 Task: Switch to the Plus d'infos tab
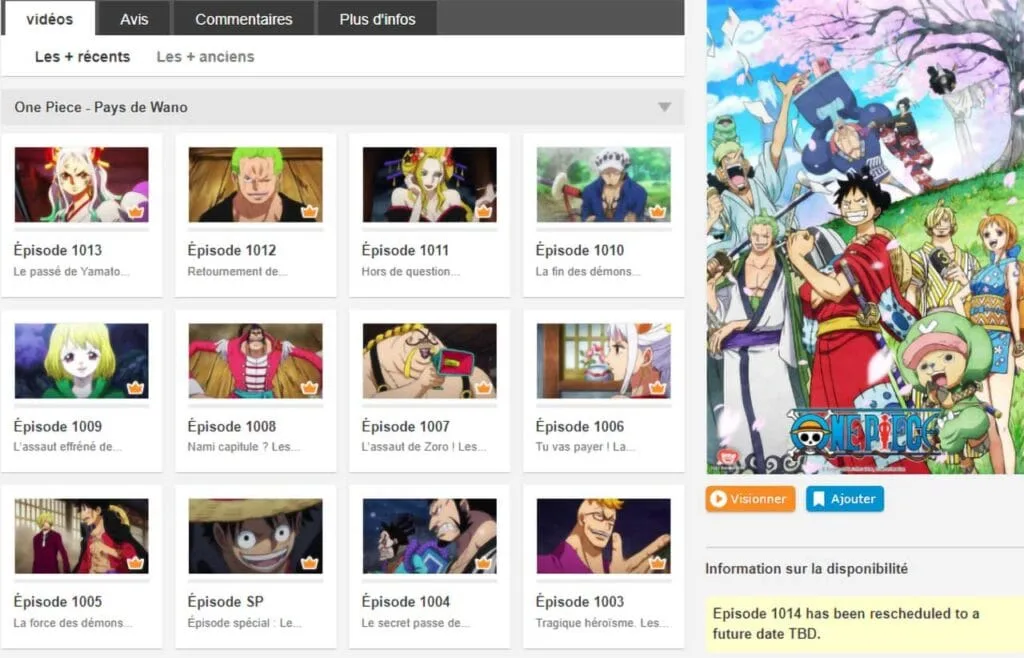pyautogui.click(x=377, y=19)
